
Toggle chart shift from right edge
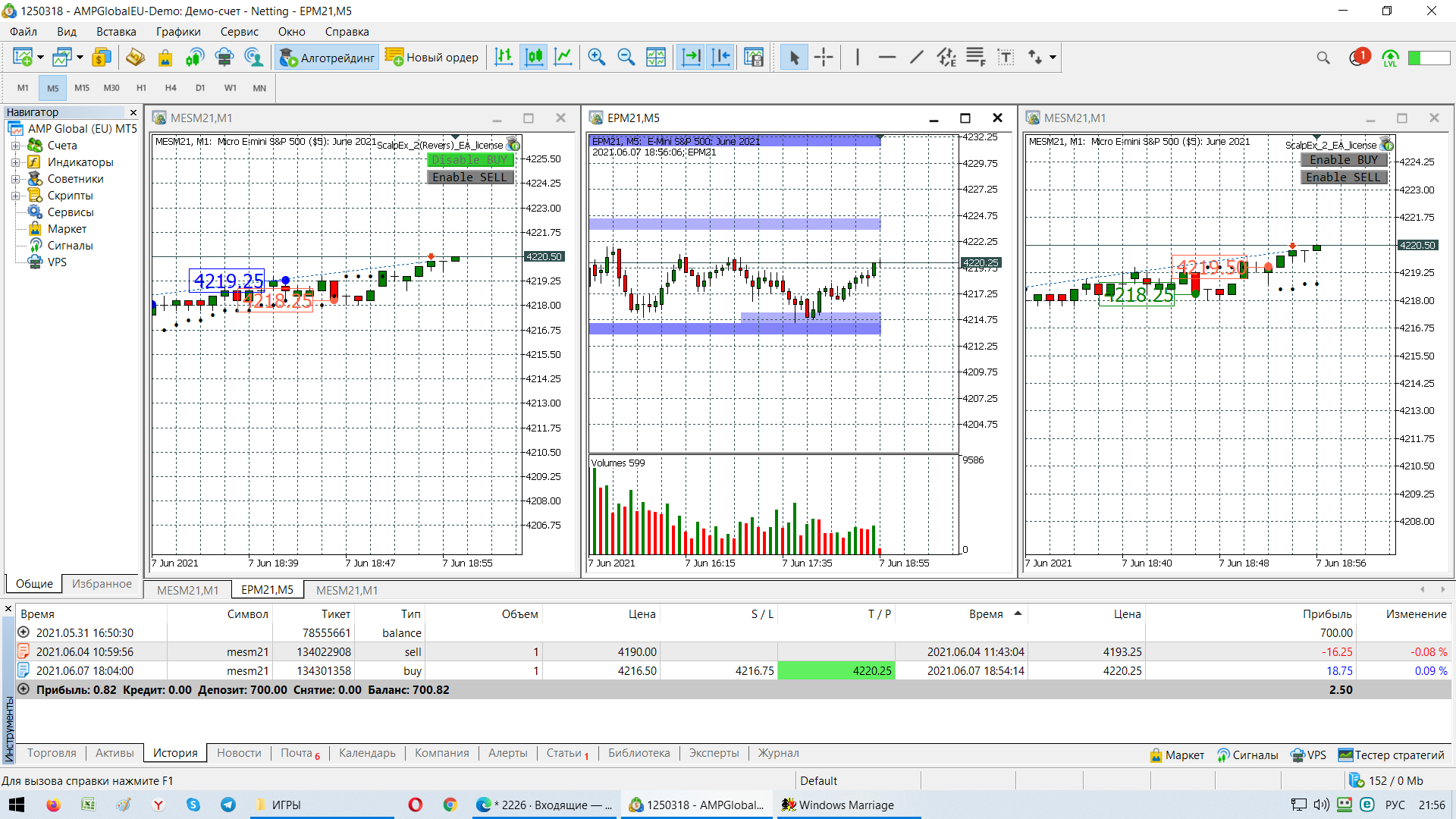(x=721, y=58)
